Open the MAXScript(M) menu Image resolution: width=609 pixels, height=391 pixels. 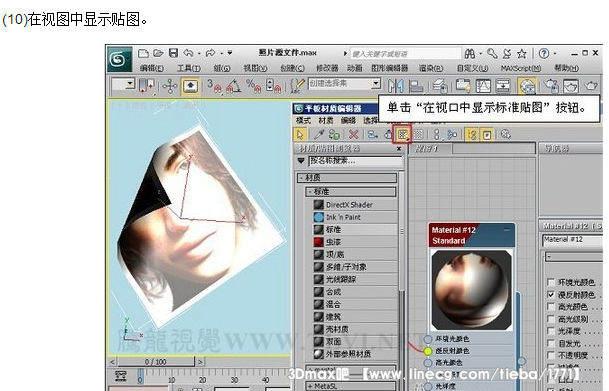(521, 68)
